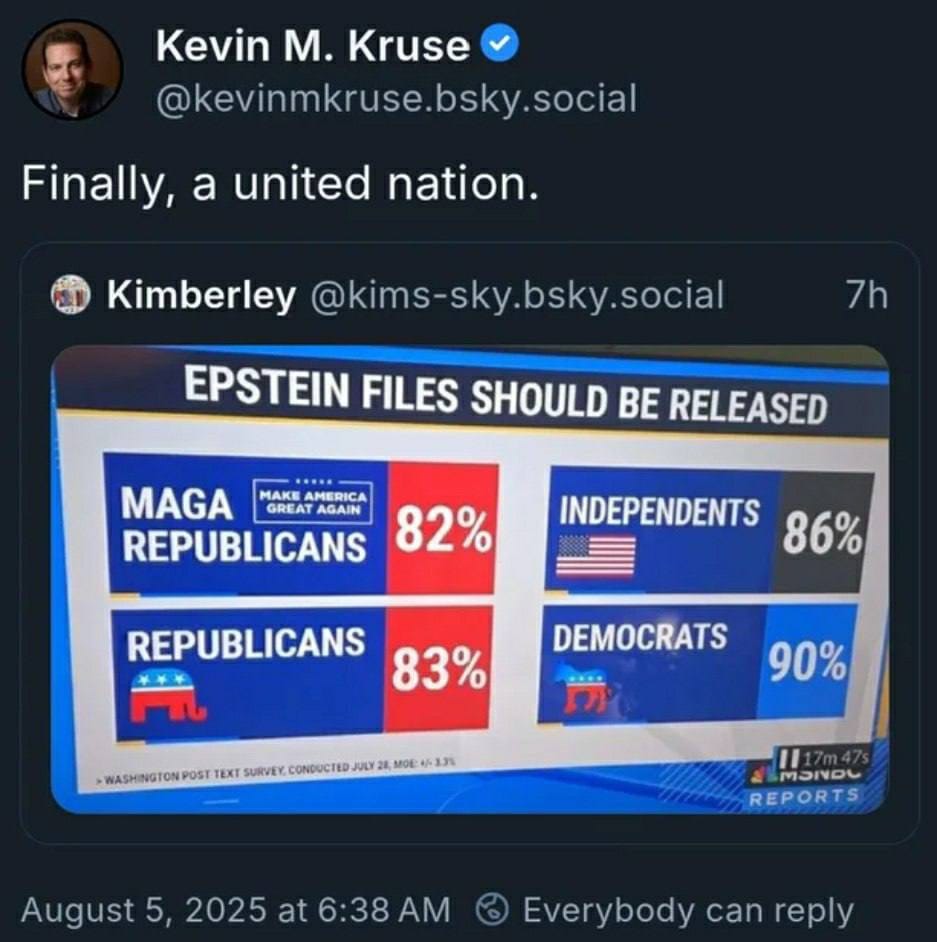The width and height of the screenshot is (937, 942).
Task: Open the Epstein files poll image
Action: 470,579
